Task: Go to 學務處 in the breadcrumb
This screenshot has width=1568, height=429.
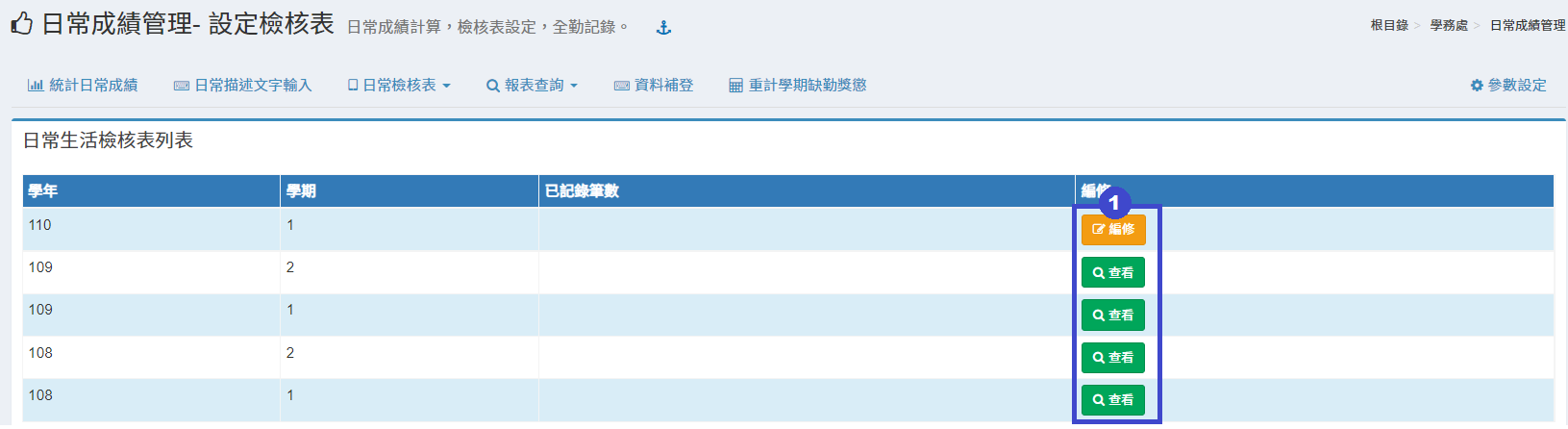Action: coord(1449,26)
